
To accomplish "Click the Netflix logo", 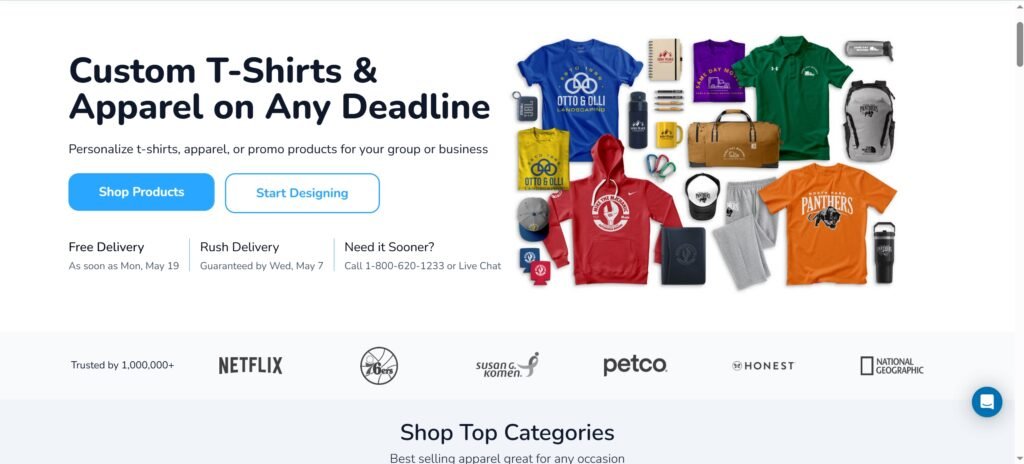I will [x=251, y=365].
